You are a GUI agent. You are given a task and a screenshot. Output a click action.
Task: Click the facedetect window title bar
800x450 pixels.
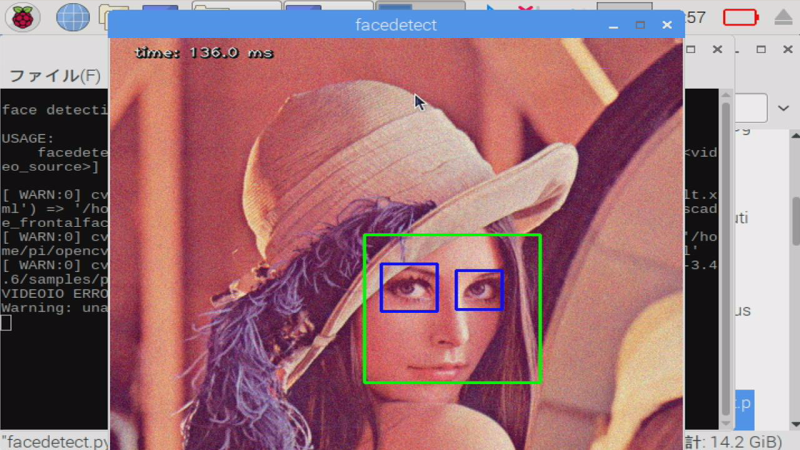[x=396, y=25]
